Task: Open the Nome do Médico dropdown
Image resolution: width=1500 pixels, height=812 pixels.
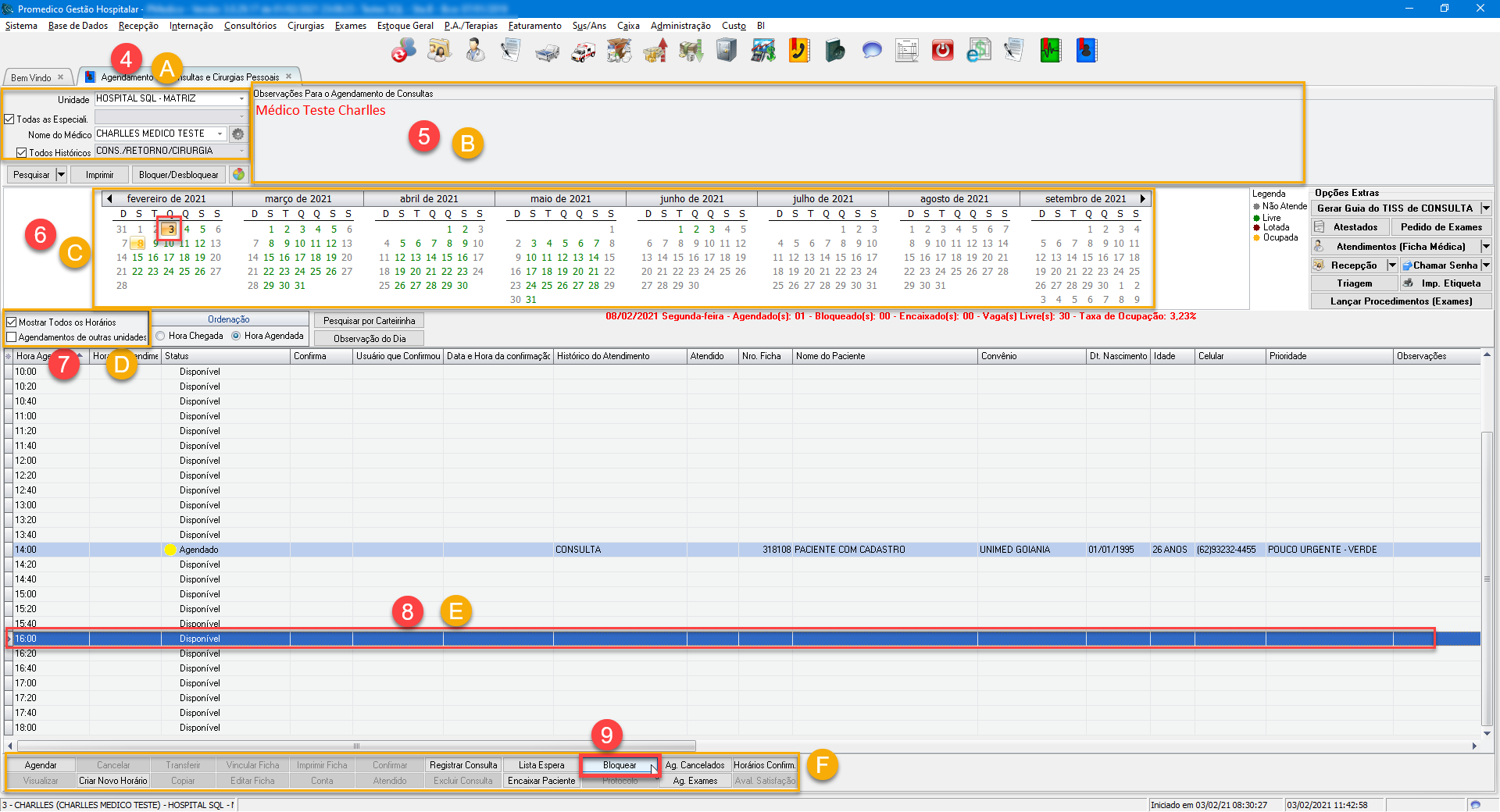Action: coord(220,134)
